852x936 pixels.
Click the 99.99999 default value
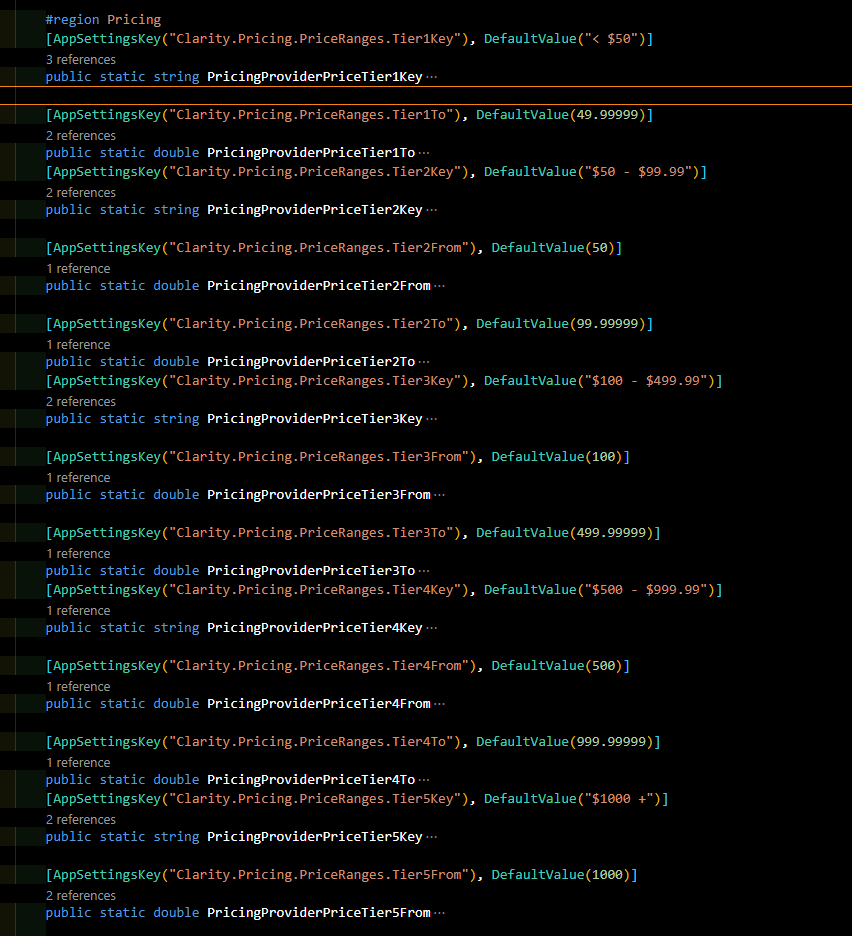point(607,324)
